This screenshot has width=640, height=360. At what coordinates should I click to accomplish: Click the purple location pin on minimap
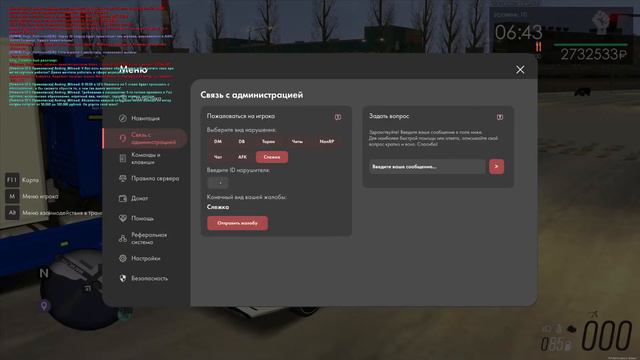[x=44, y=305]
